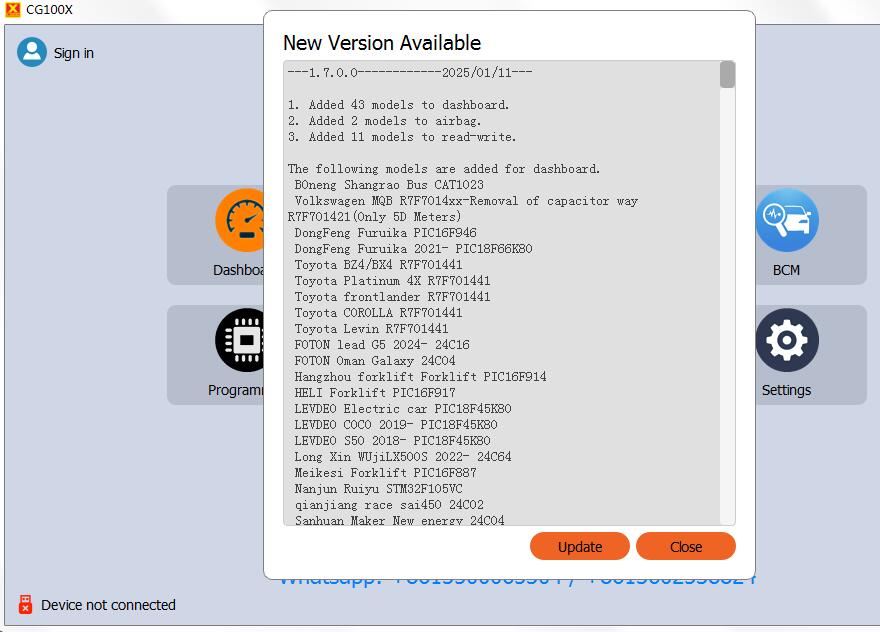The width and height of the screenshot is (880, 632).
Task: Click the CG100X app logo icon
Action: coord(12,10)
